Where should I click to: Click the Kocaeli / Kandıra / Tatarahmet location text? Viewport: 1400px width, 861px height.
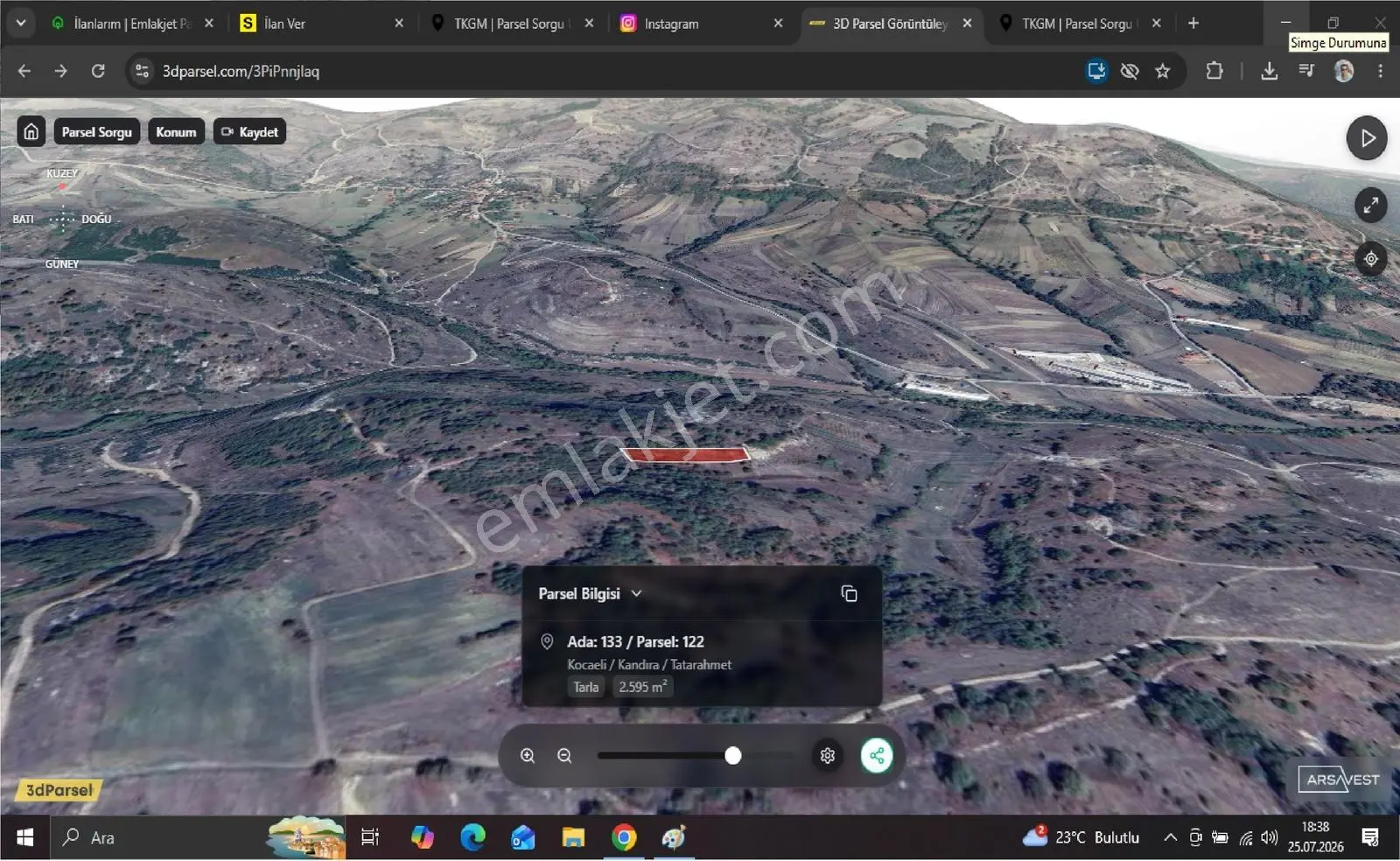649,665
